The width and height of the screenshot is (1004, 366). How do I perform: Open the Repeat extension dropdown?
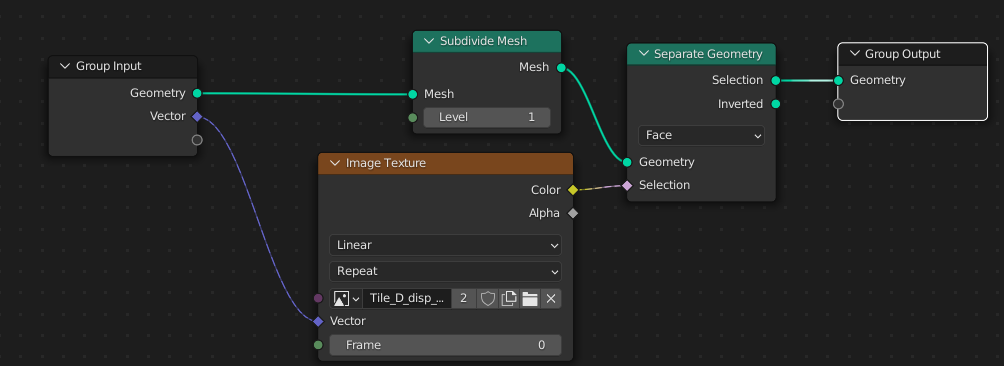[x=445, y=271]
